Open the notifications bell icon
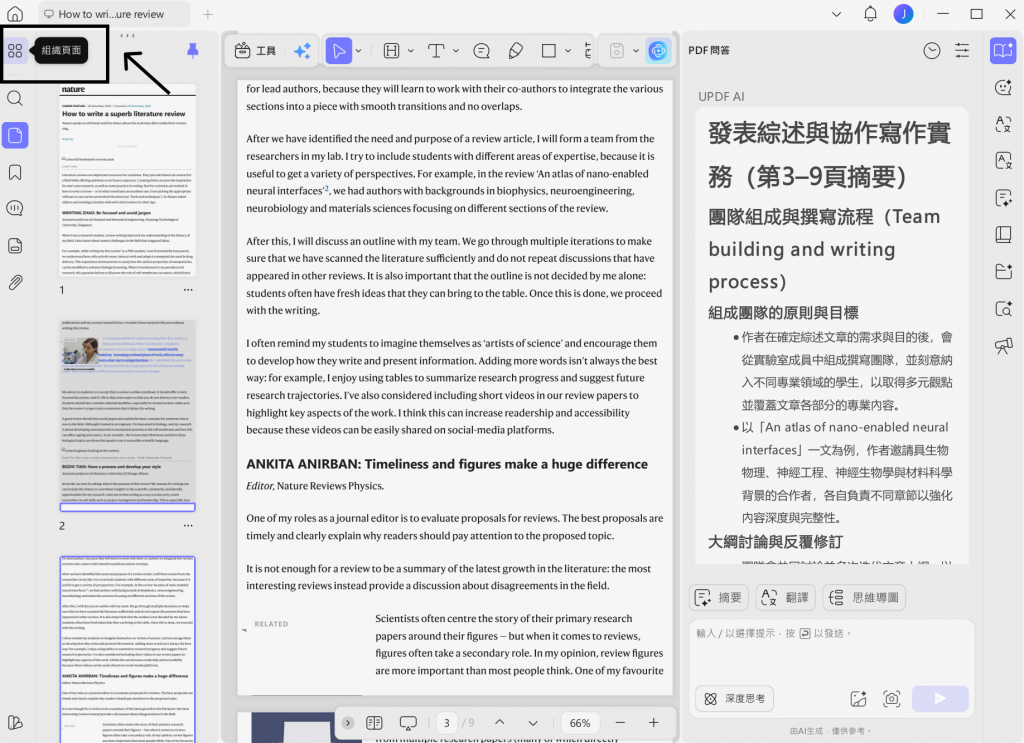 click(871, 14)
